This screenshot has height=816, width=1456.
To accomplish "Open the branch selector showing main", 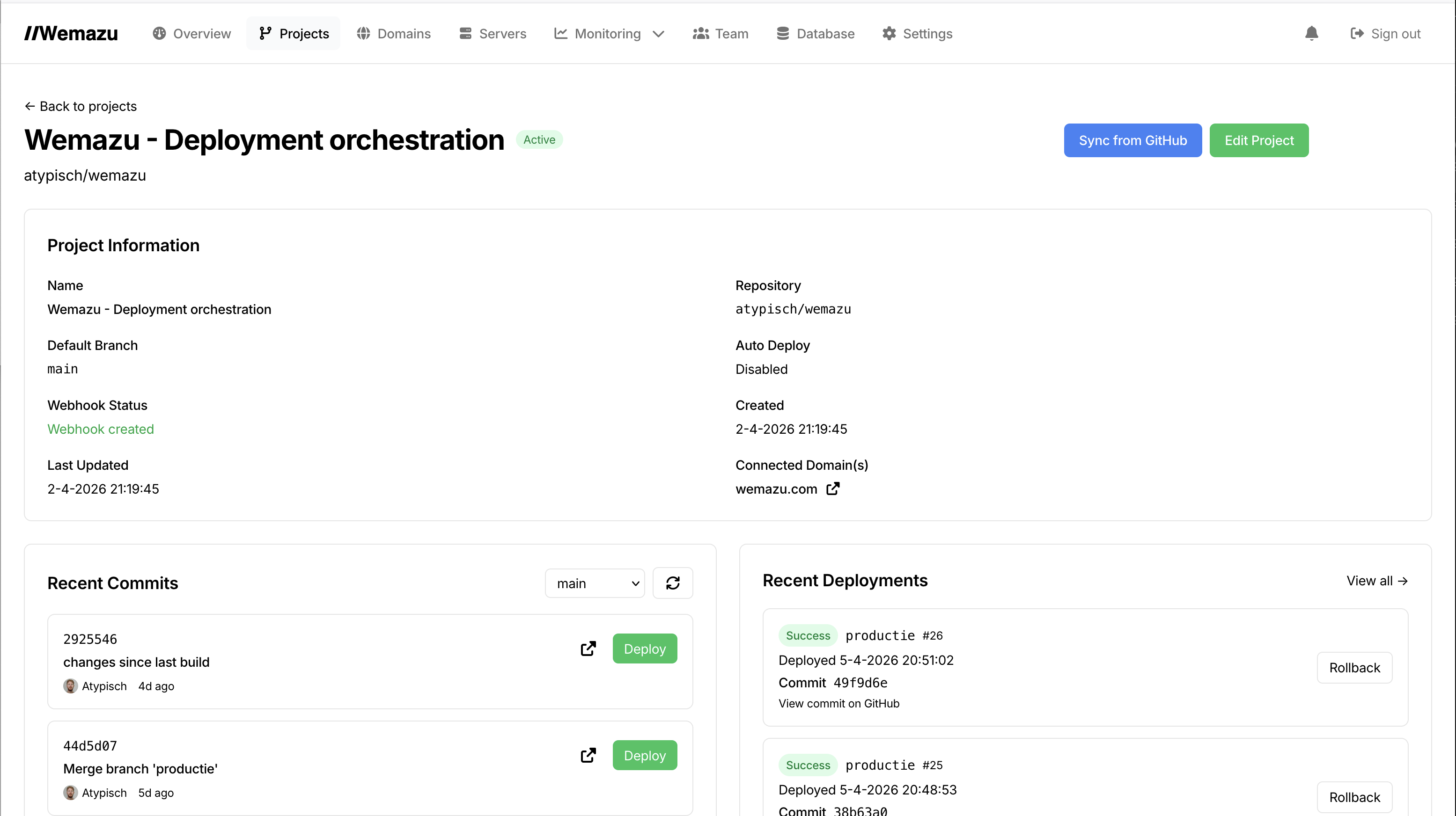I will coord(595,583).
